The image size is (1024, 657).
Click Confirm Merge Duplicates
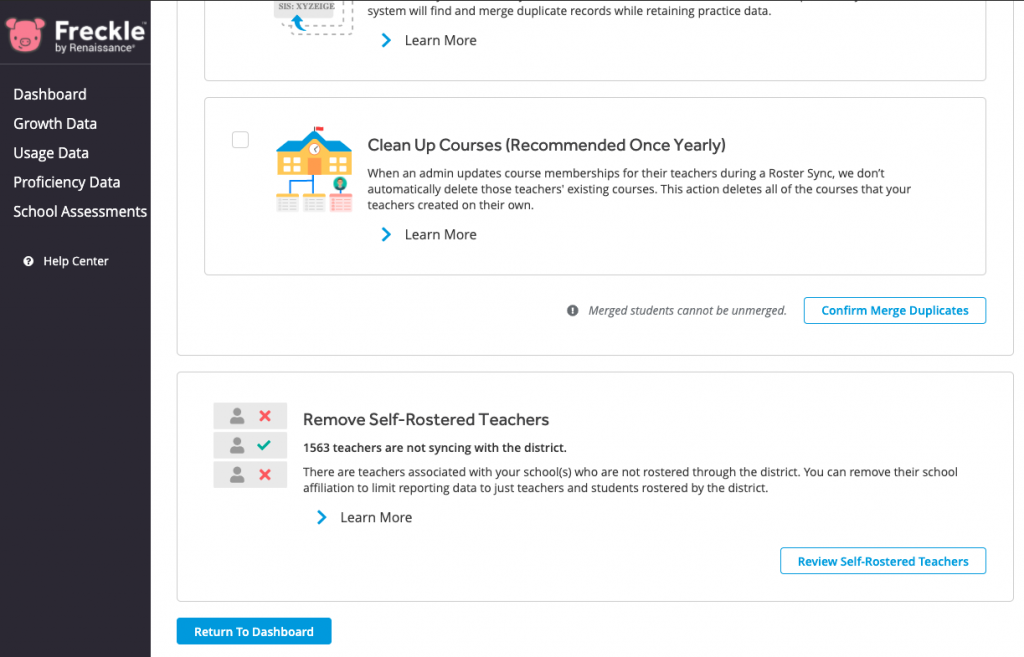[x=894, y=310]
